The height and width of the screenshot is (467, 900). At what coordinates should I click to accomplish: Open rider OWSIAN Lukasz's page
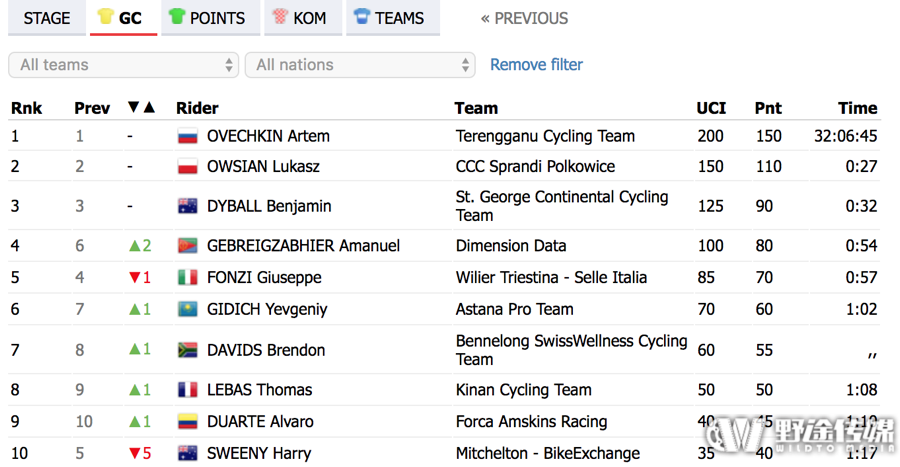click(263, 166)
